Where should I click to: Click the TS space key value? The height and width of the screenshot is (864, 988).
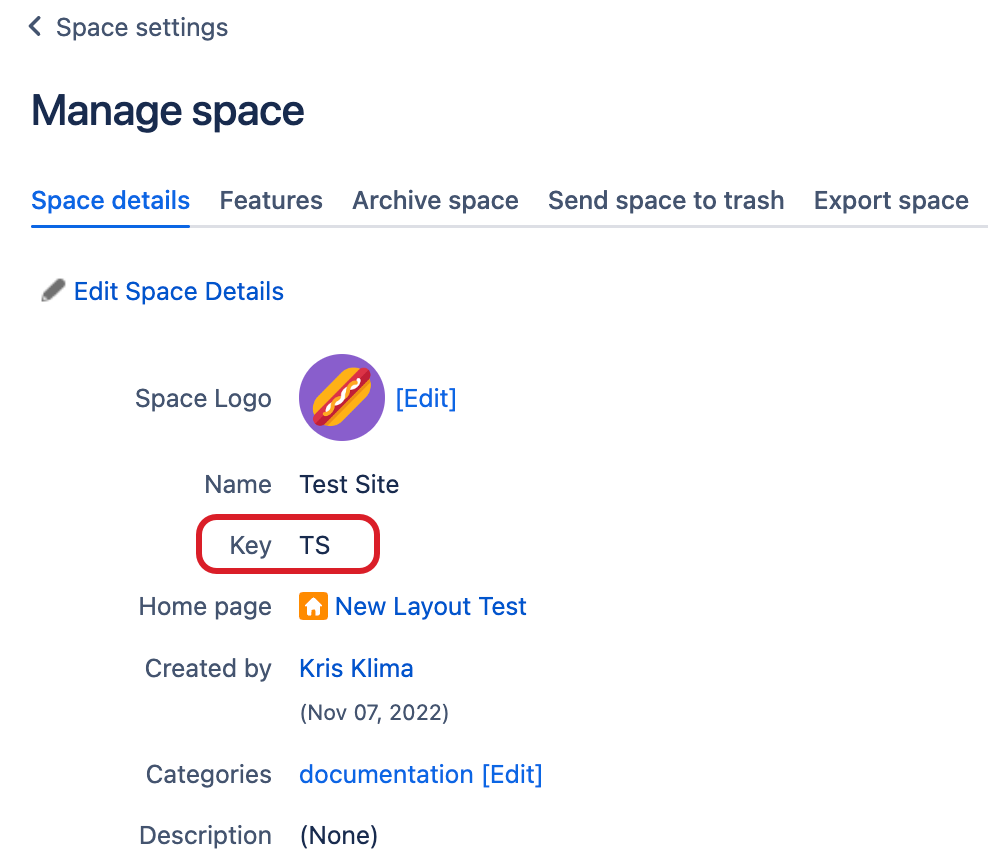point(315,545)
